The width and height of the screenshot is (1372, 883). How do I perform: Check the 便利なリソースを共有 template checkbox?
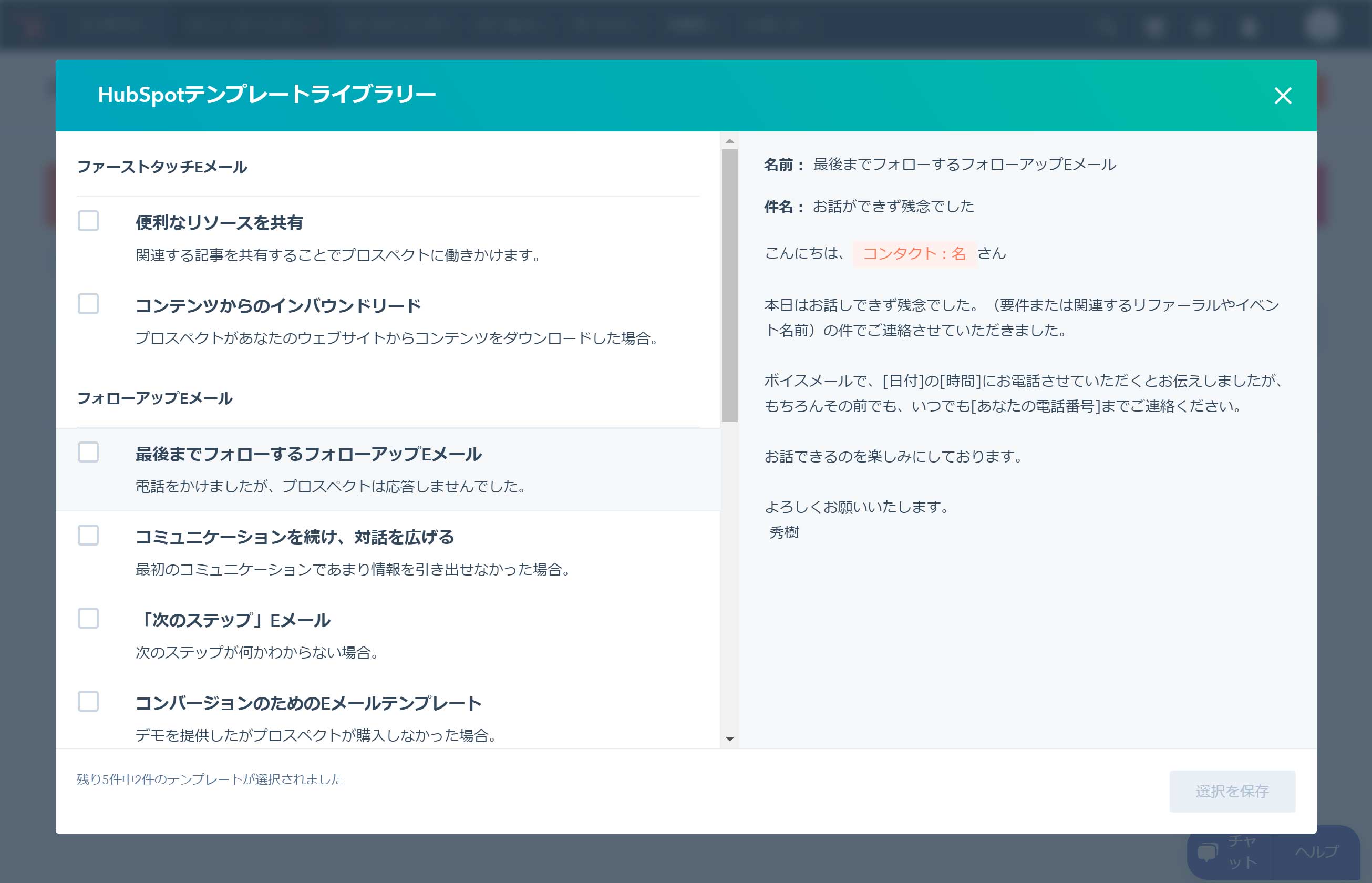point(88,221)
